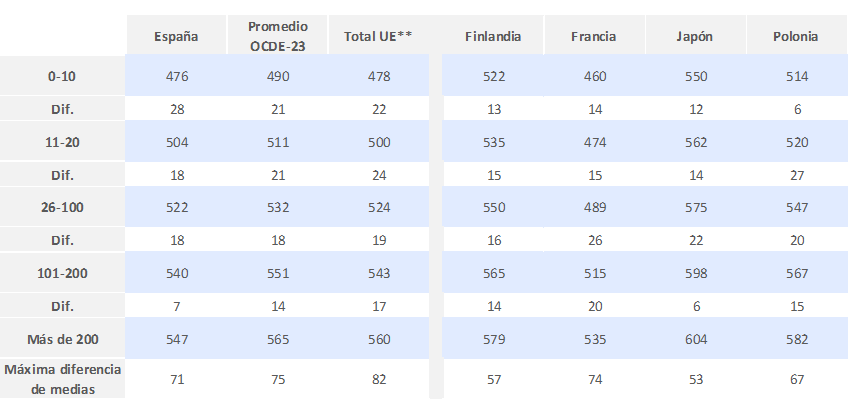Select the Francia column header
Viewport: 849px width, 406px height.
pos(593,36)
